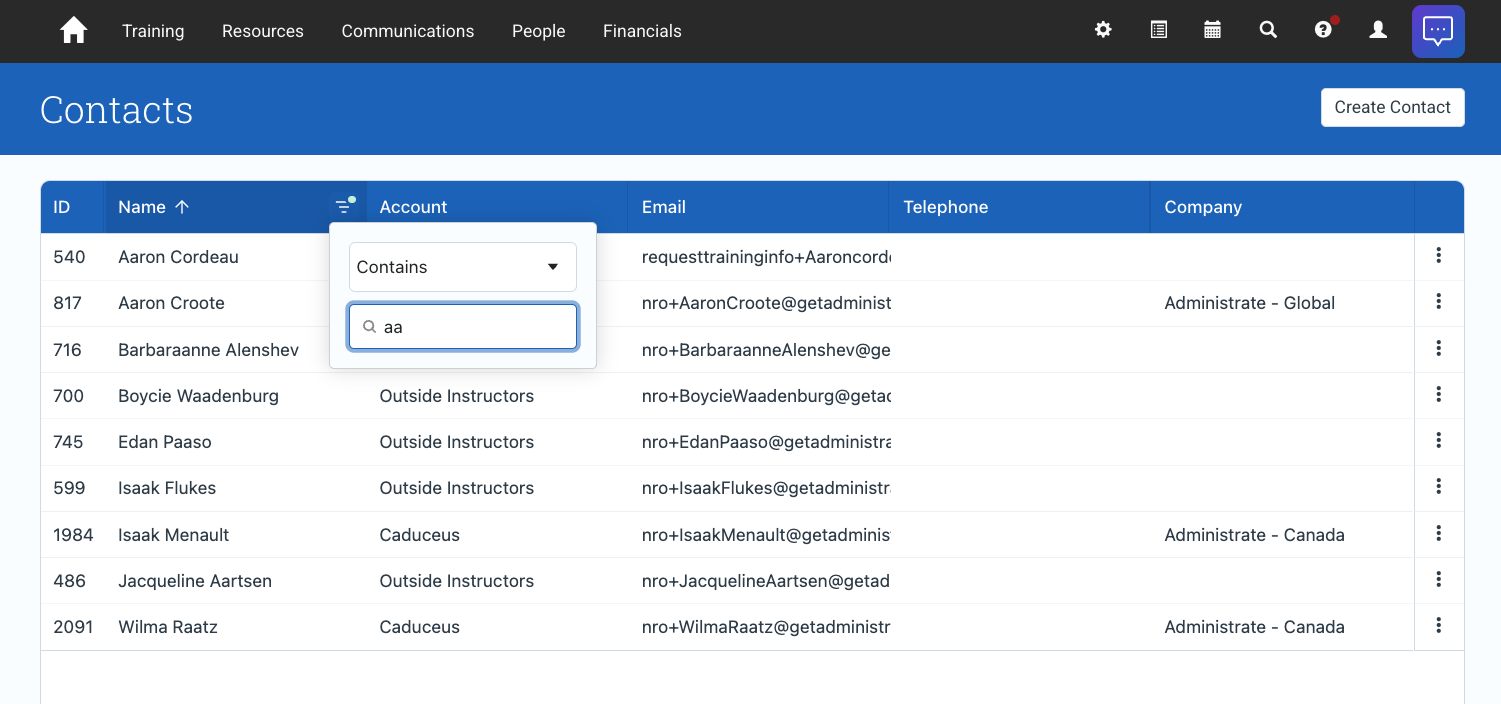Go to the Home icon
This screenshot has height=704, width=1501.
pos(74,31)
